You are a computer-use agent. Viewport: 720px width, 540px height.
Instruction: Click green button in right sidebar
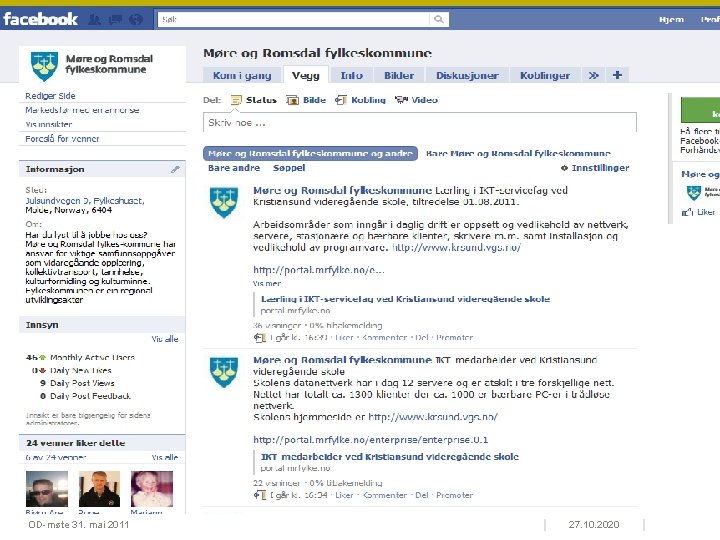(x=700, y=110)
